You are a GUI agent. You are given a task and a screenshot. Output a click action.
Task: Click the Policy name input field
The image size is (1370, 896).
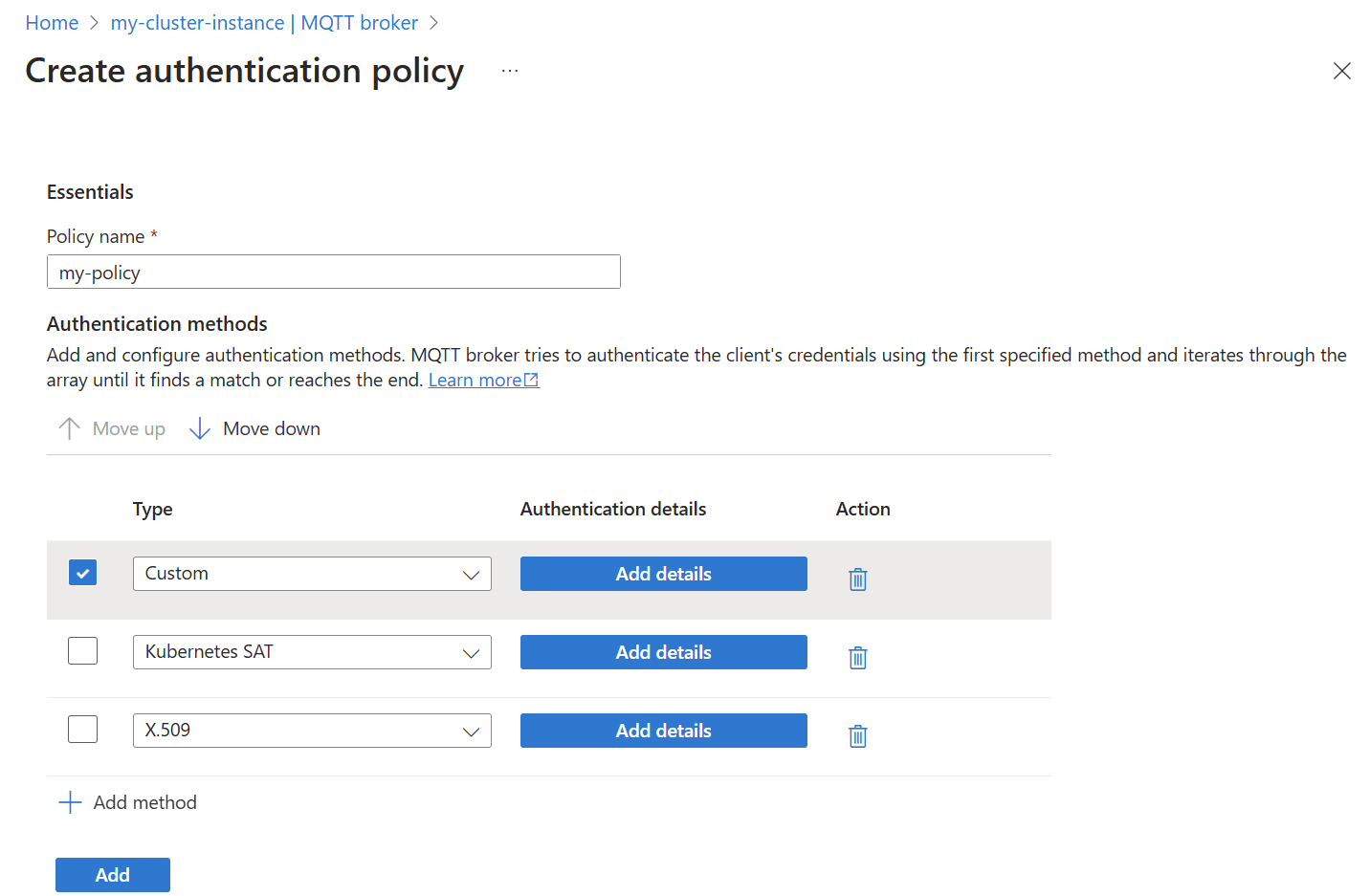(x=333, y=272)
